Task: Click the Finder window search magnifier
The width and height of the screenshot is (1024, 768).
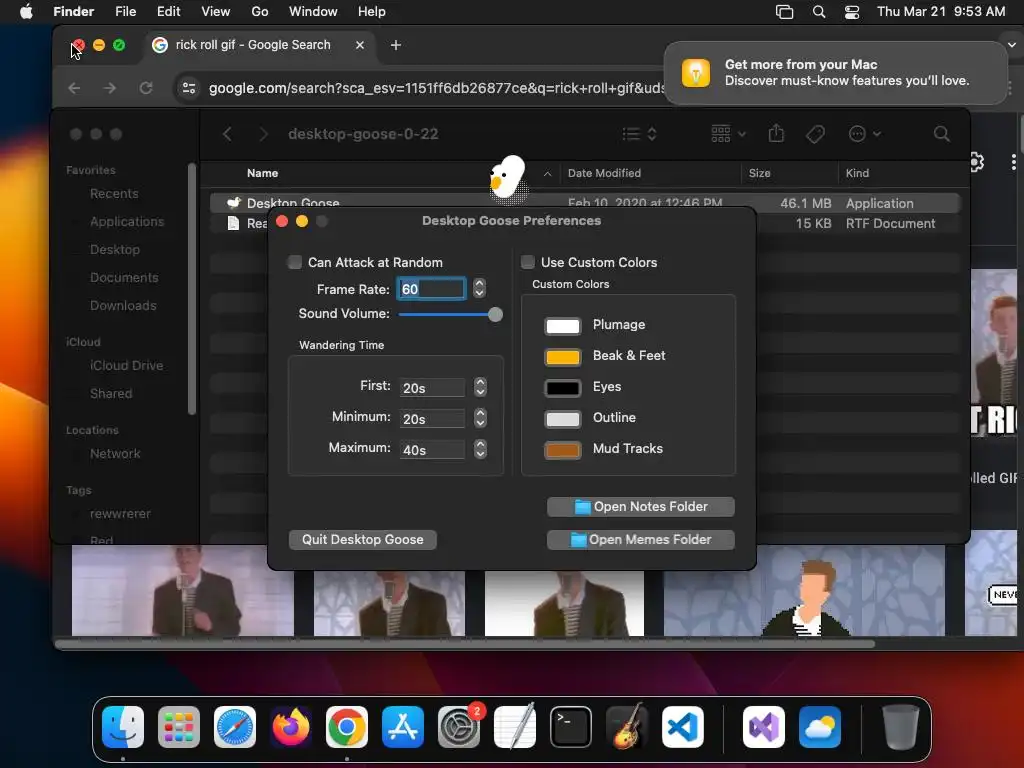Action: [942, 134]
